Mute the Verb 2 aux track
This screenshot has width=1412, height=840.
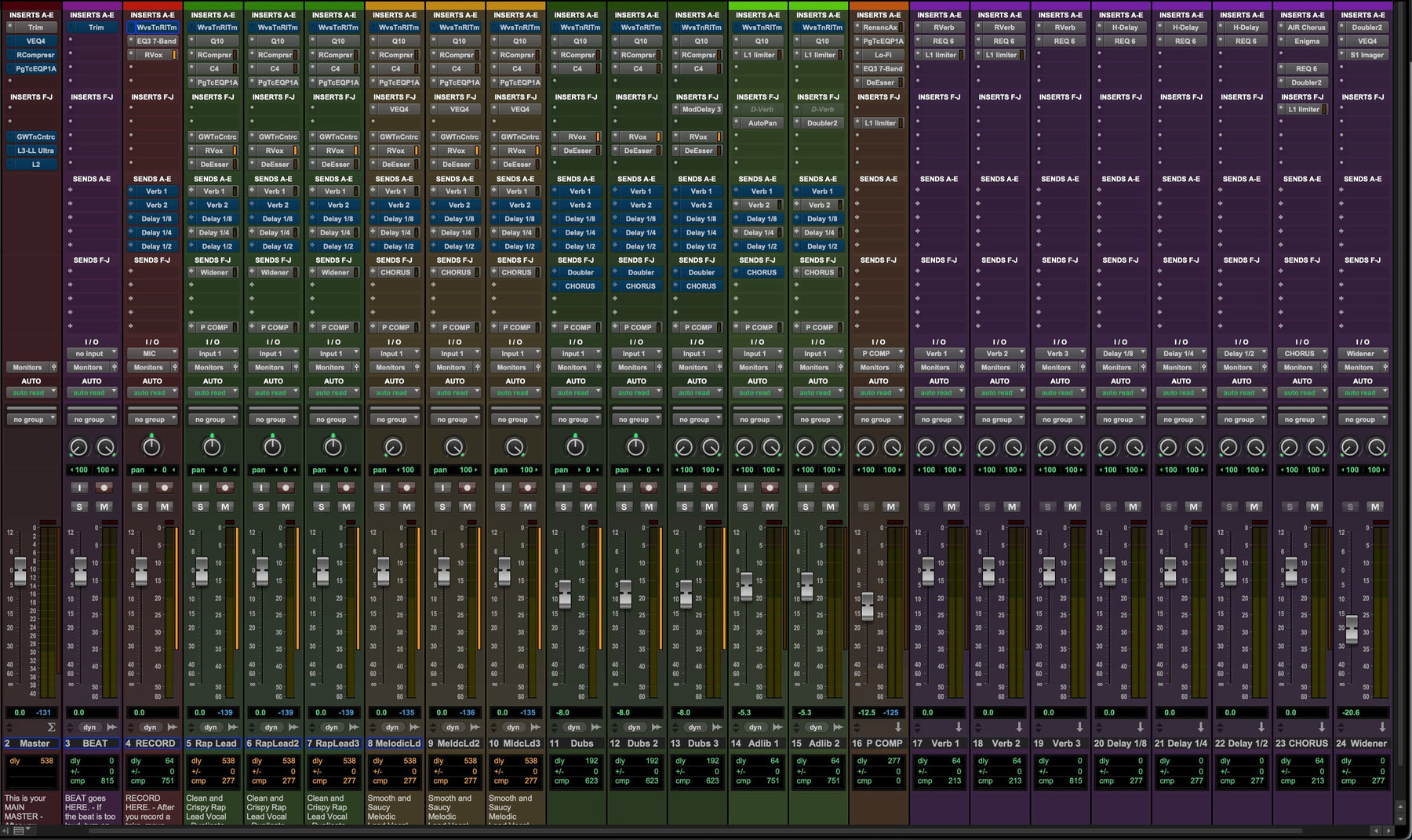coord(1012,507)
